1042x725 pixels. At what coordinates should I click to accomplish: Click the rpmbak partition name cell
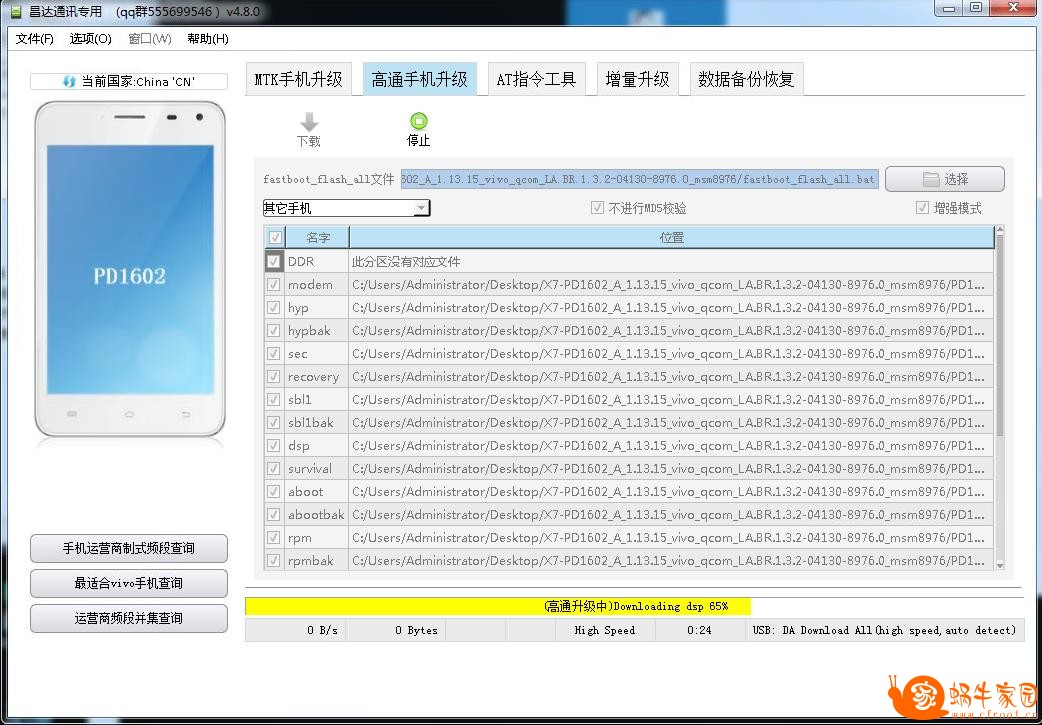(316, 561)
